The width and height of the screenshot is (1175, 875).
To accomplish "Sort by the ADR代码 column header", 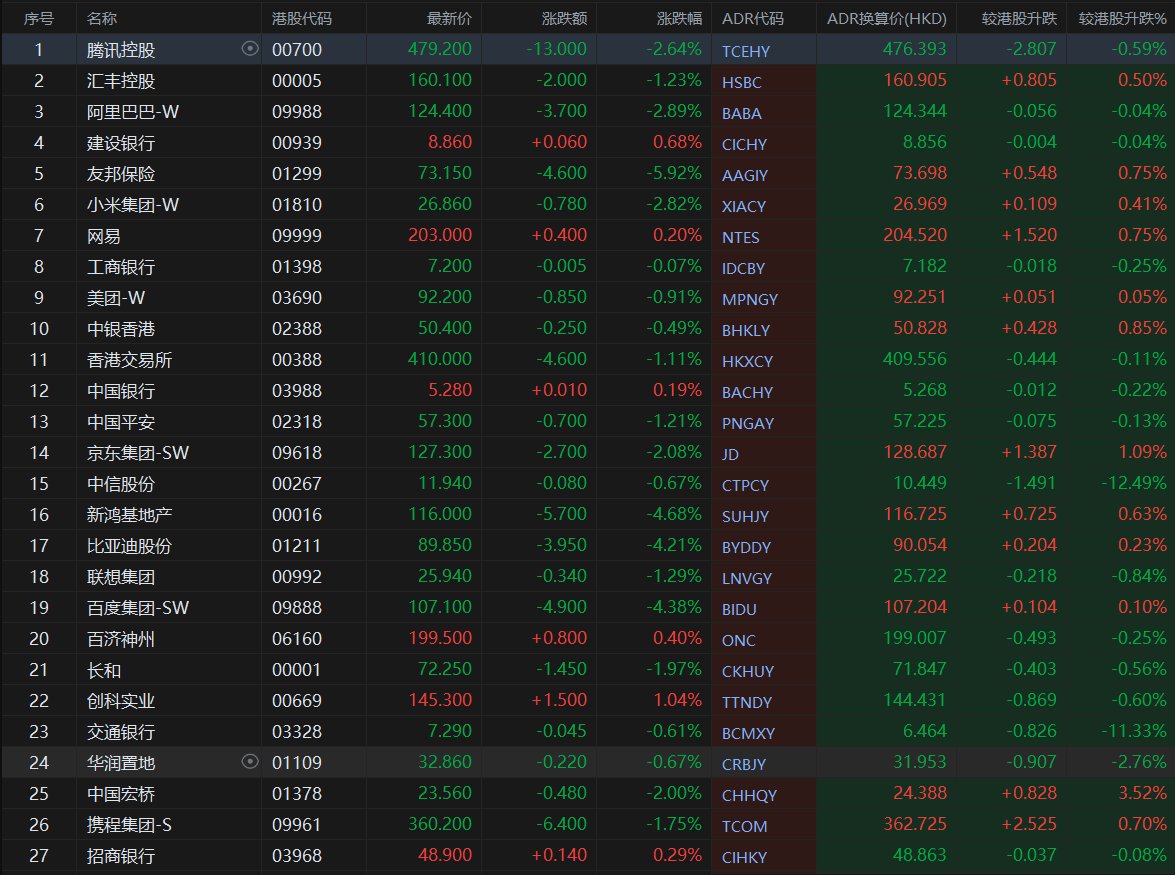I will click(752, 19).
